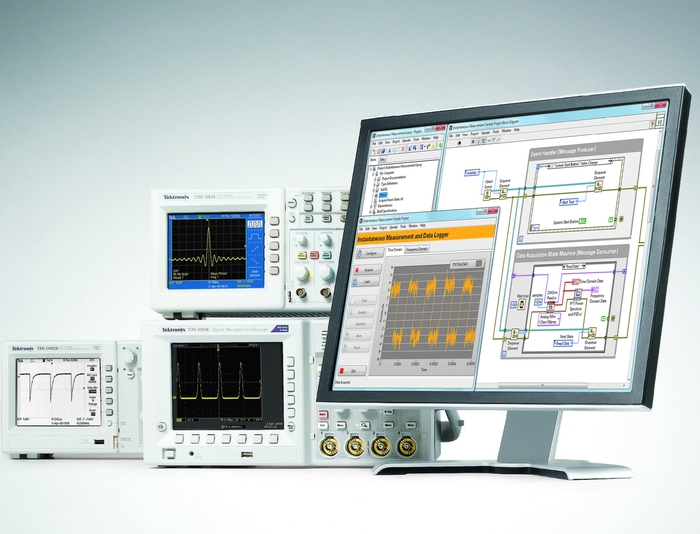Viewport: 700px width, 534px height.
Task: Open the Help menu of the Sample Project window
Action: (423, 225)
